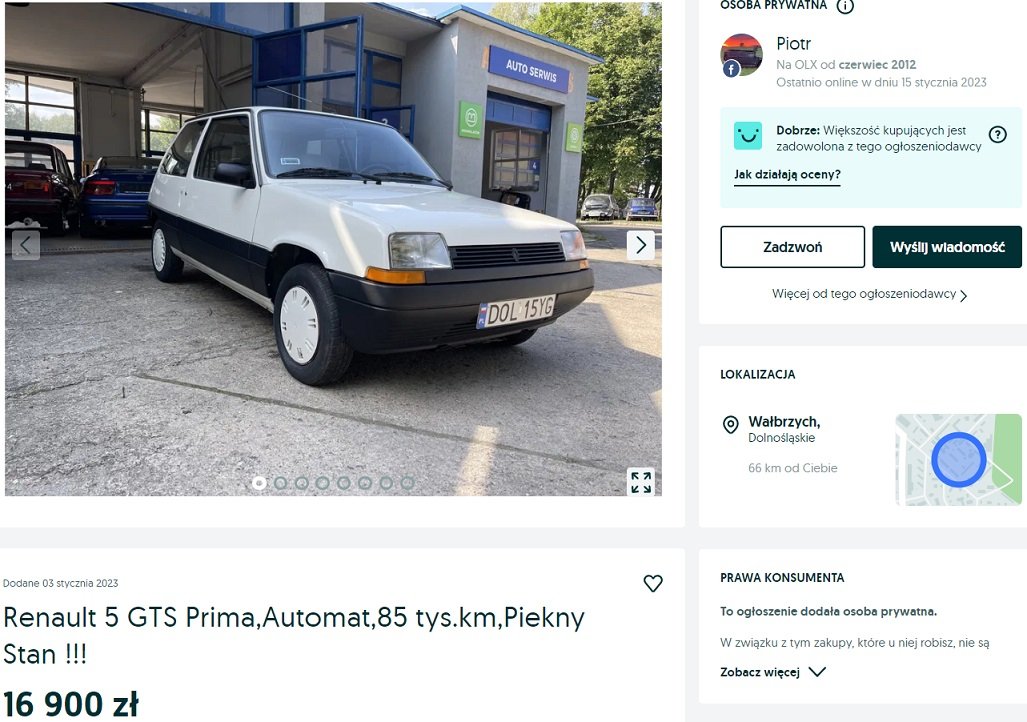Image resolution: width=1027 pixels, height=722 pixels.
Task: Click the main Renault 5 photo
Action: point(333,248)
